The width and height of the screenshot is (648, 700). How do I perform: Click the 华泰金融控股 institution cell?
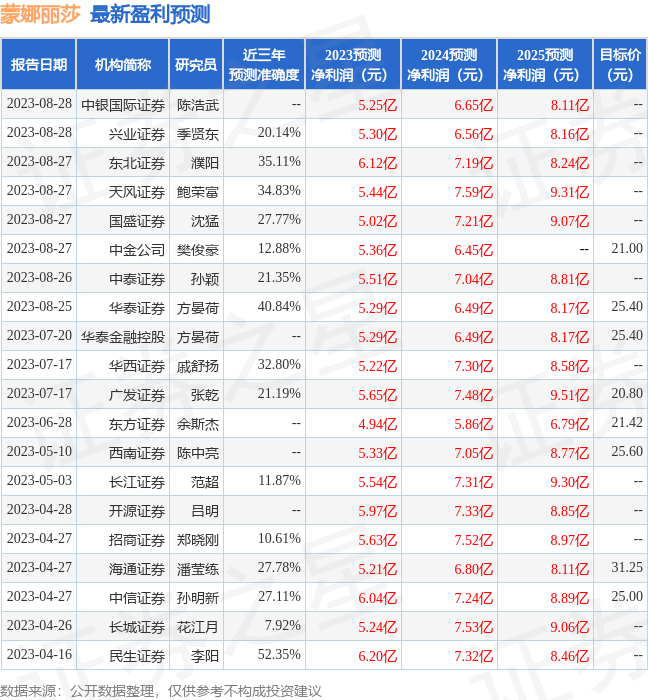[x=123, y=337]
